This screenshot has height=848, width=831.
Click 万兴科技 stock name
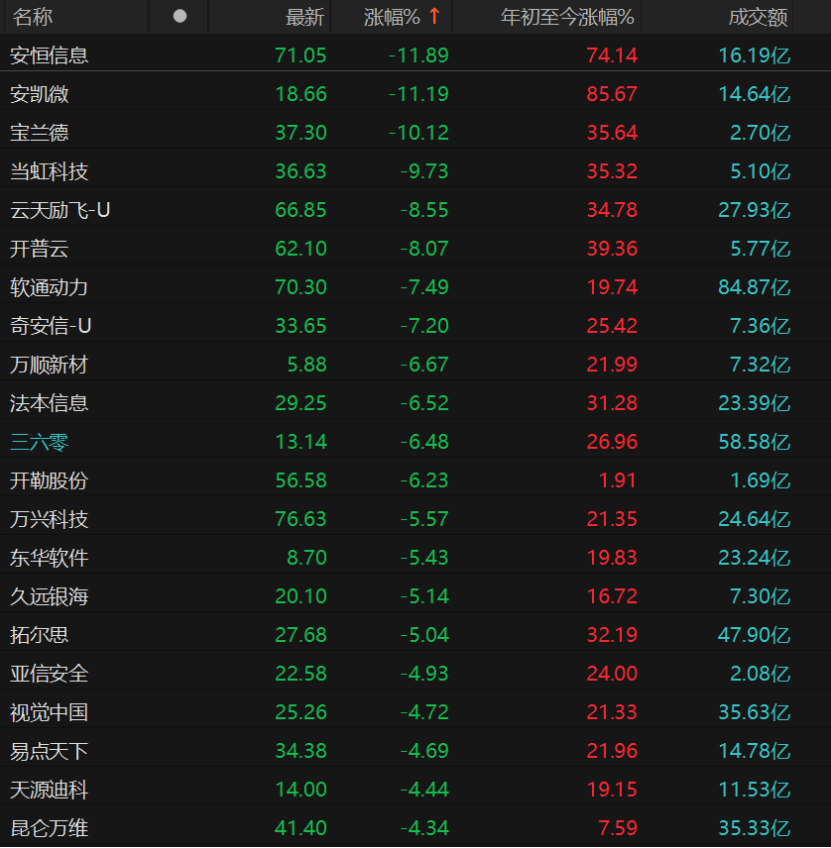(49, 519)
